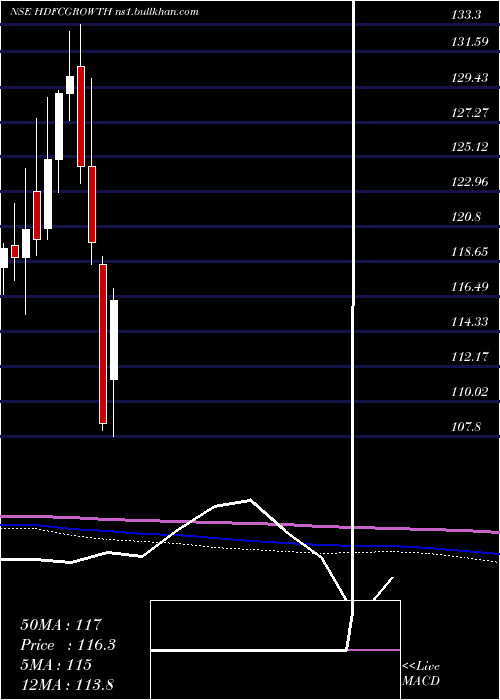The height and width of the screenshot is (700, 500).
Task: Select the 114.33 price axis label
Action: tap(470, 321)
